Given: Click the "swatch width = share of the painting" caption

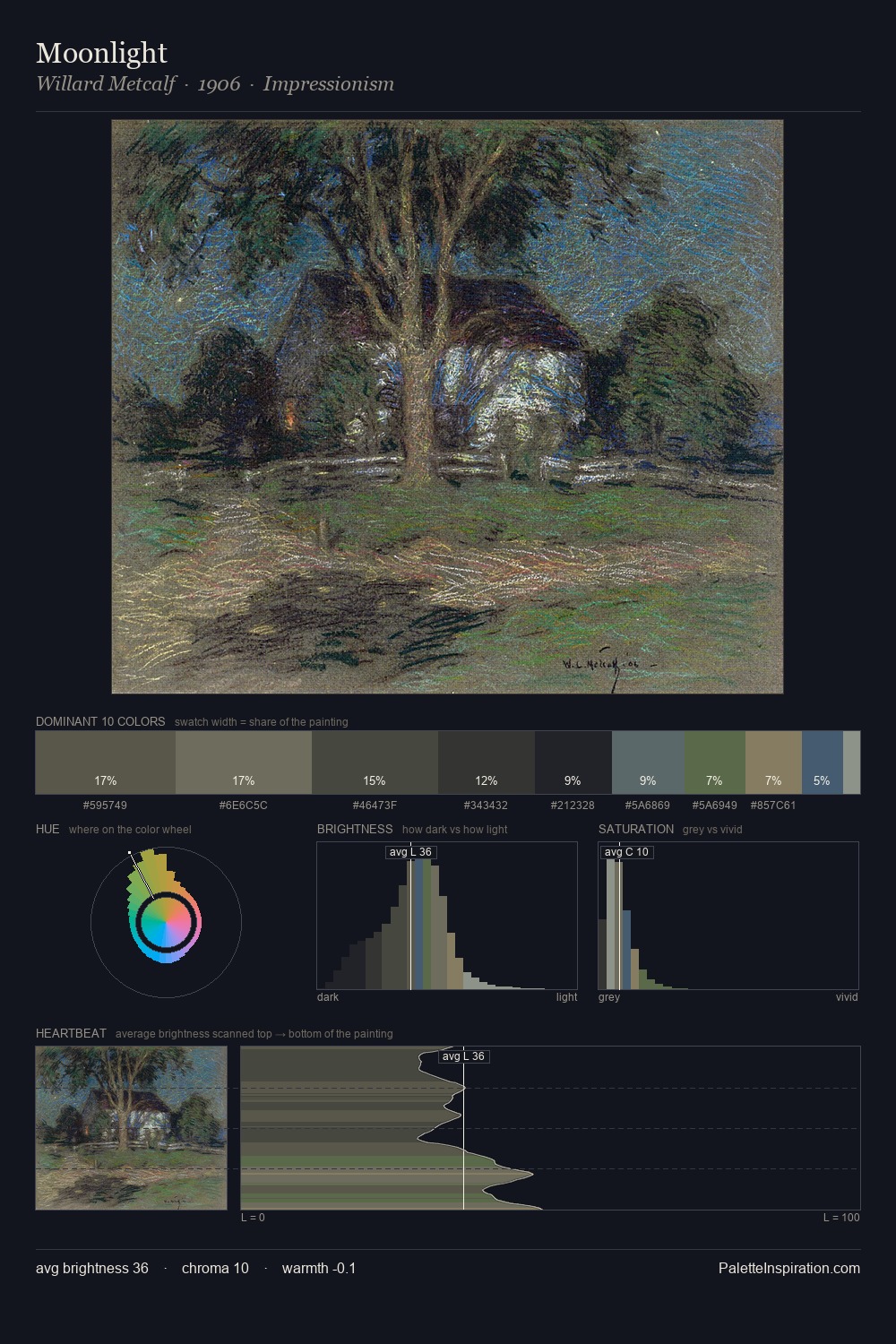Looking at the screenshot, I should tap(262, 722).
